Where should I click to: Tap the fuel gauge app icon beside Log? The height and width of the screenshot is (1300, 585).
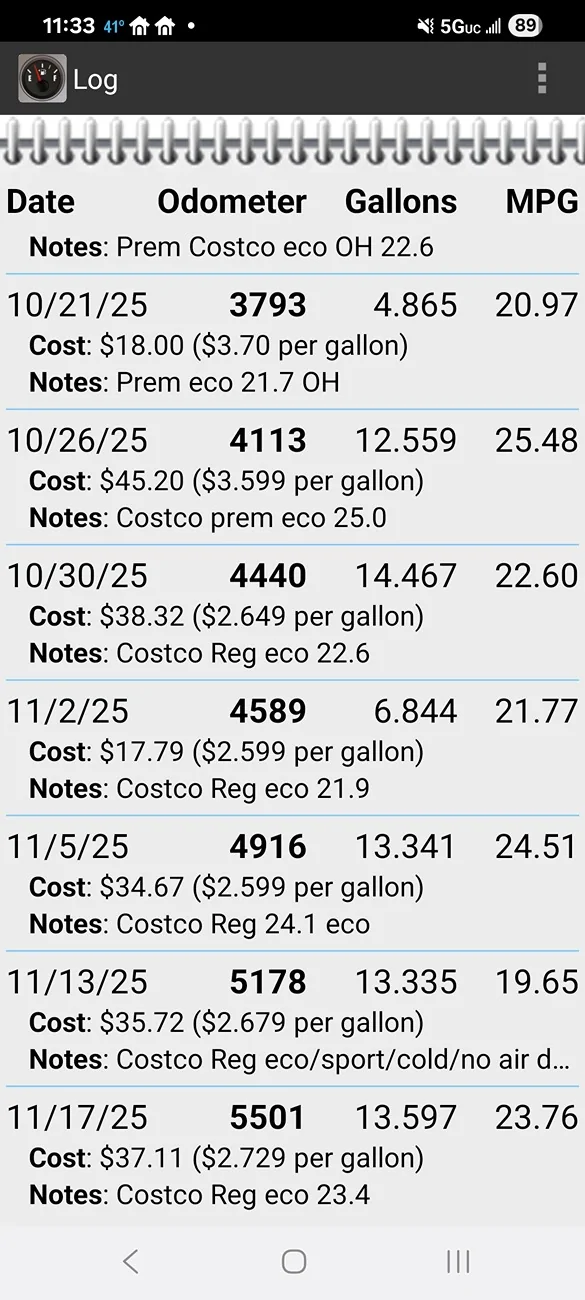[37, 79]
